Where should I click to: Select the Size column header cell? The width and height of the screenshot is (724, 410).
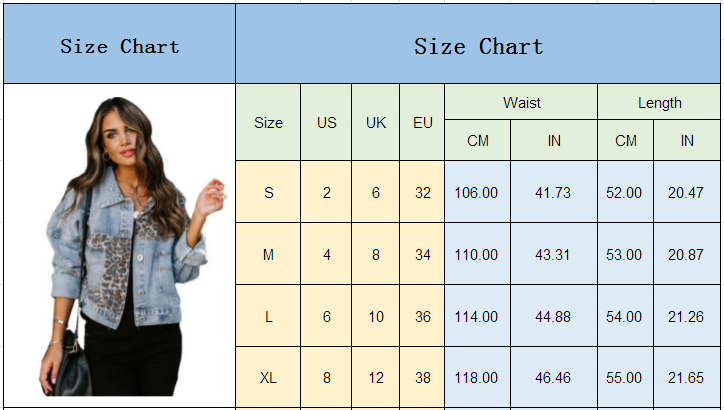[x=268, y=122]
